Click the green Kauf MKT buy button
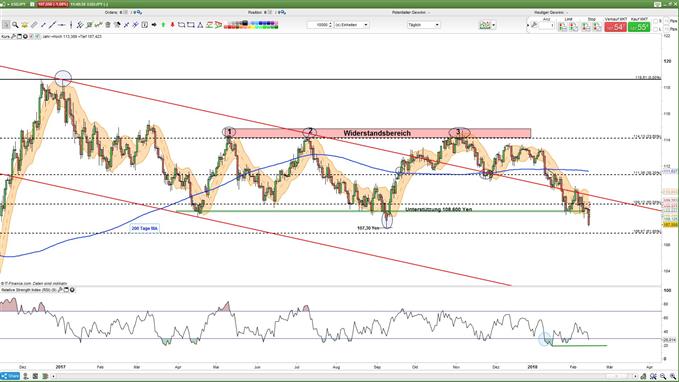 point(639,27)
